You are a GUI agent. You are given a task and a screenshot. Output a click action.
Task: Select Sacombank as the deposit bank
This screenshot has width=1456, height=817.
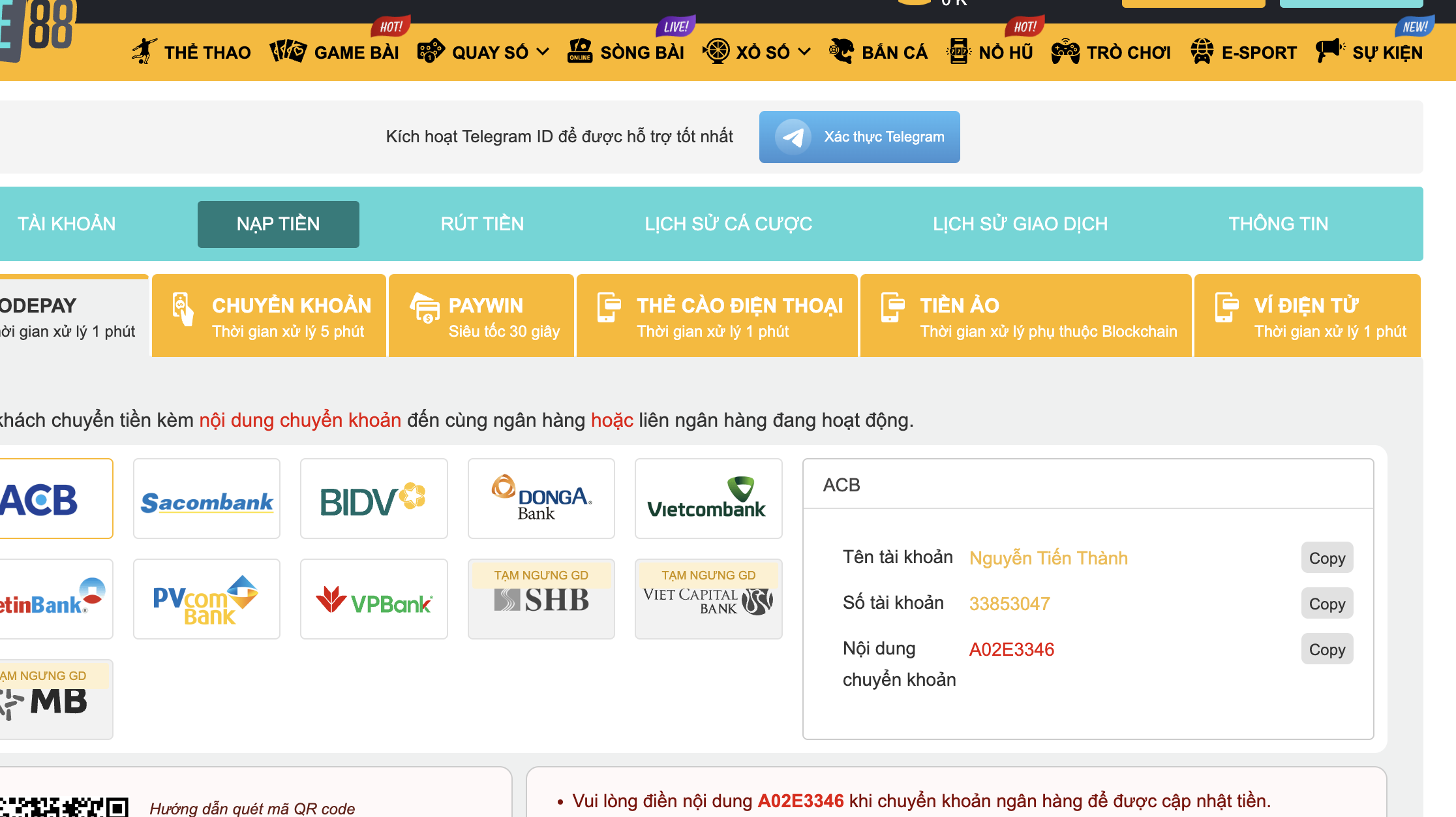[207, 499]
